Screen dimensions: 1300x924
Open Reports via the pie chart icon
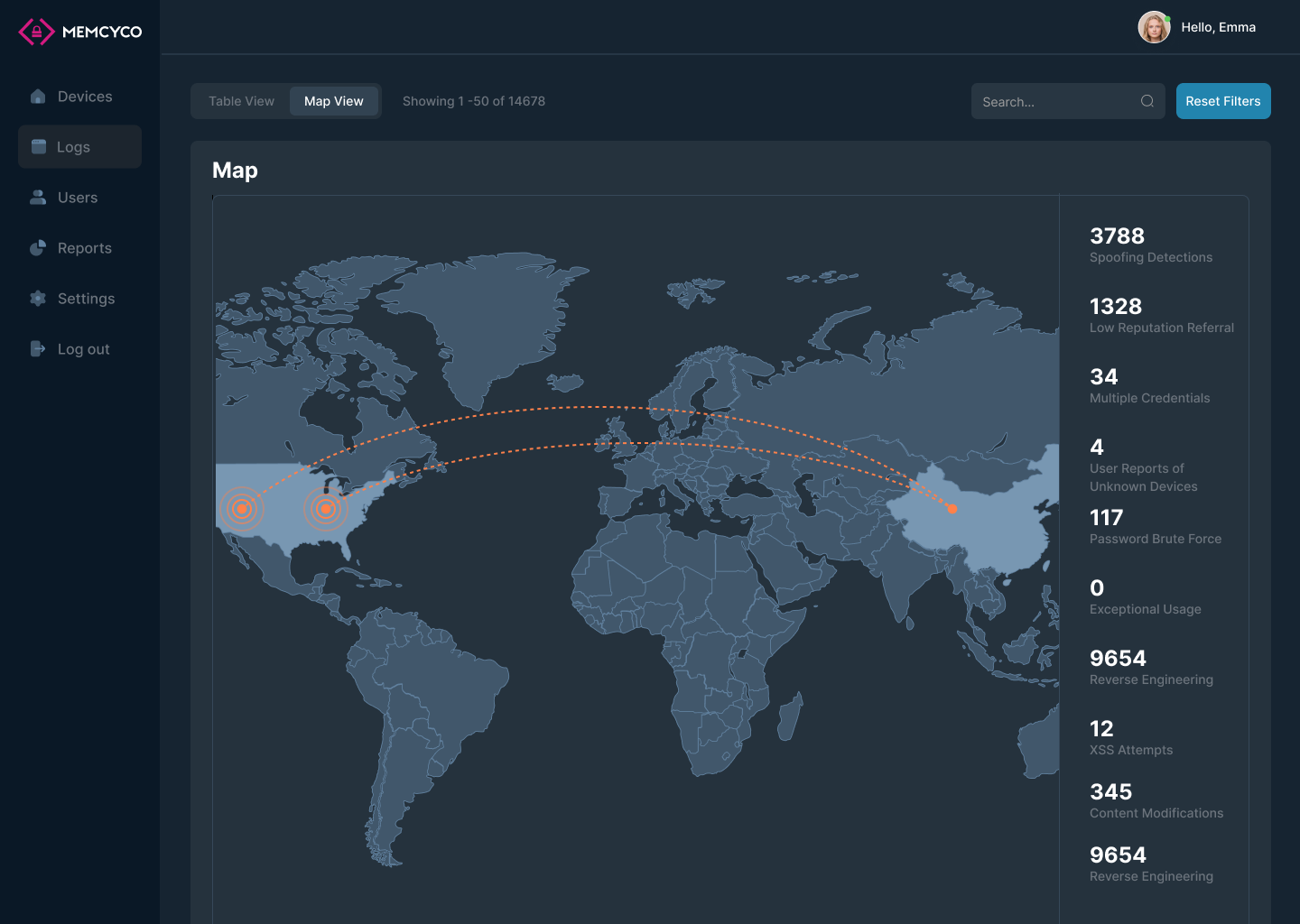coord(38,248)
